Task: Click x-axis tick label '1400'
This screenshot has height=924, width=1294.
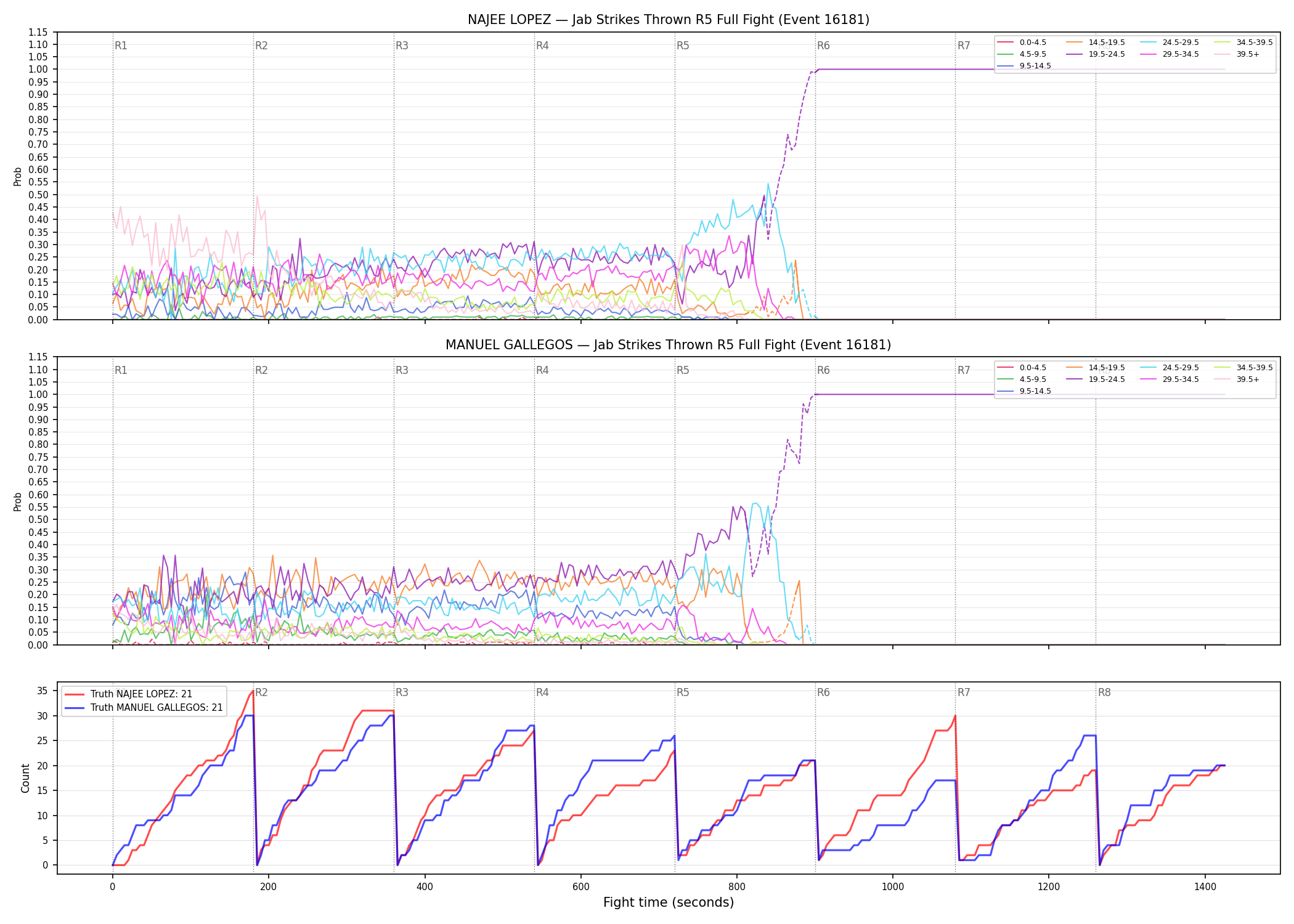Action: click(x=1205, y=887)
